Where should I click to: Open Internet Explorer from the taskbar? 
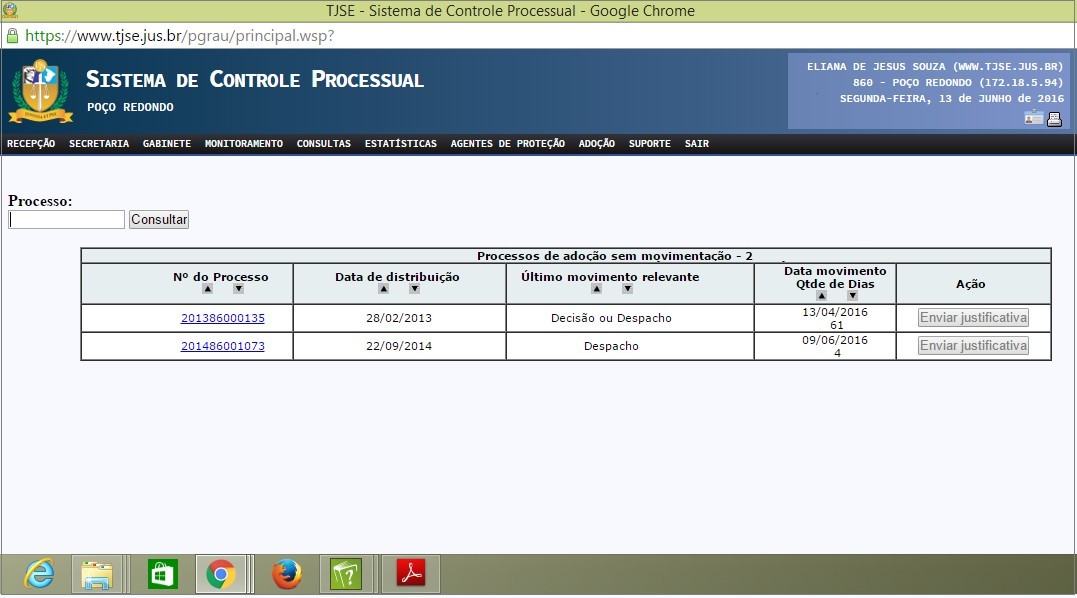(40, 574)
